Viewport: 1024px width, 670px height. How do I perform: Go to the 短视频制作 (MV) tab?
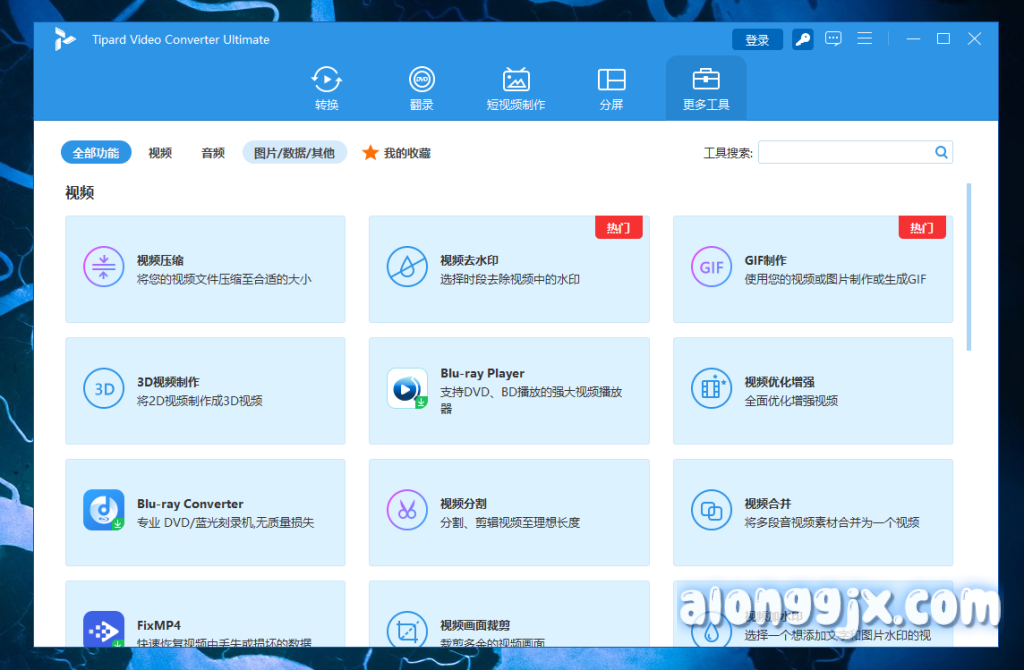tap(516, 88)
